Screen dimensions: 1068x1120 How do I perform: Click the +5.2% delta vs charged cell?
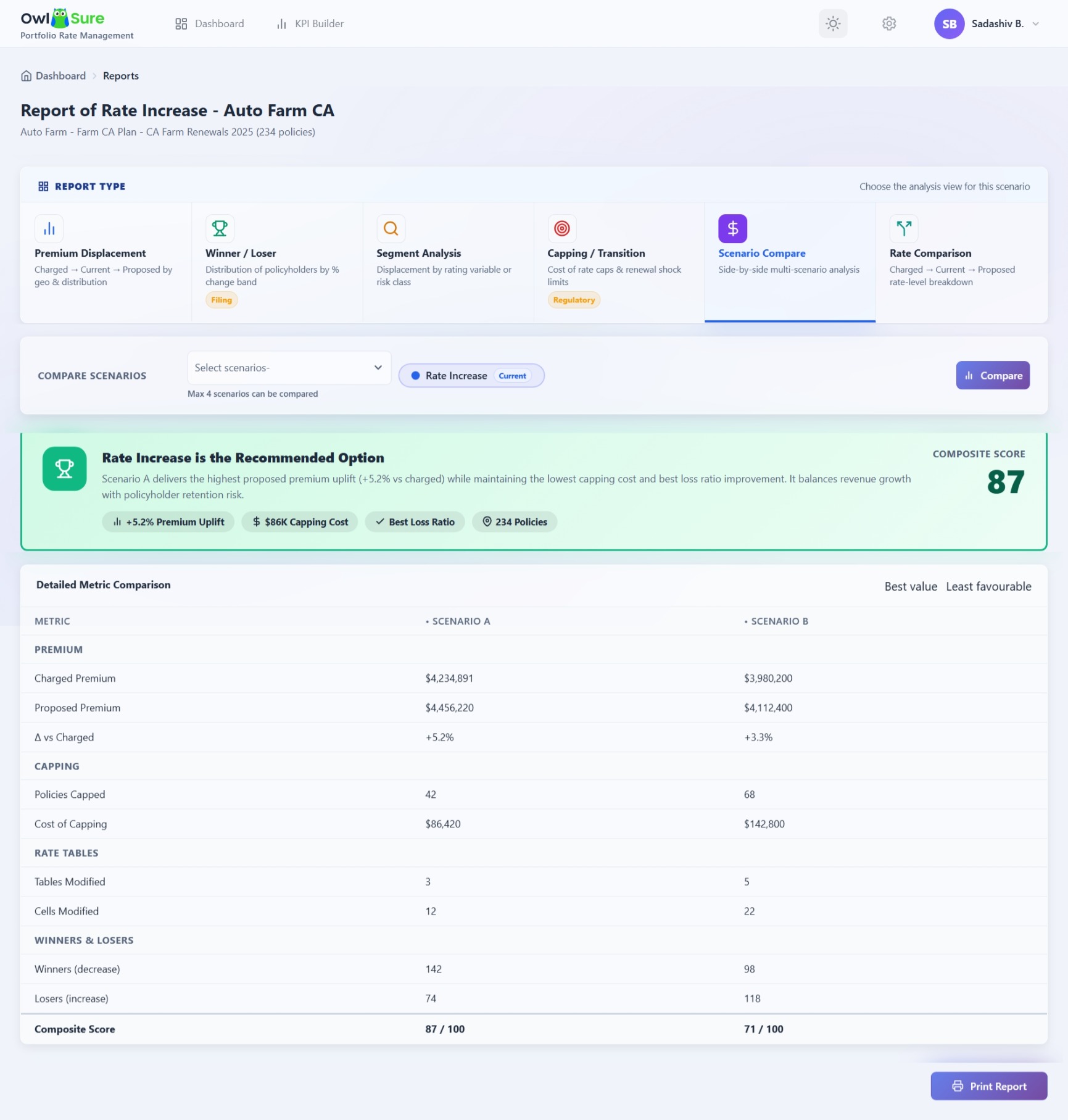(439, 737)
